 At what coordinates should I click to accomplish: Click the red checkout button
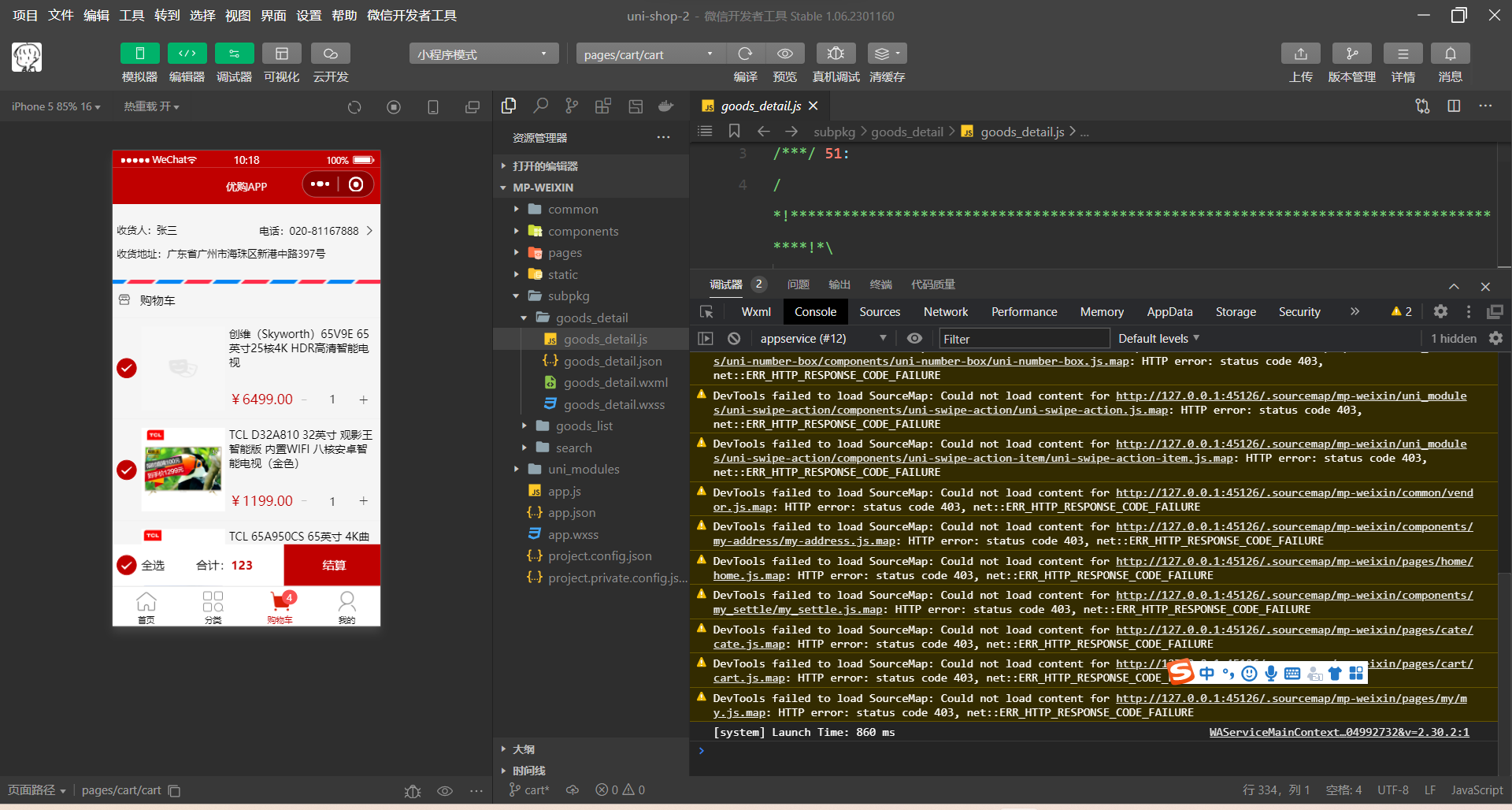(332, 565)
